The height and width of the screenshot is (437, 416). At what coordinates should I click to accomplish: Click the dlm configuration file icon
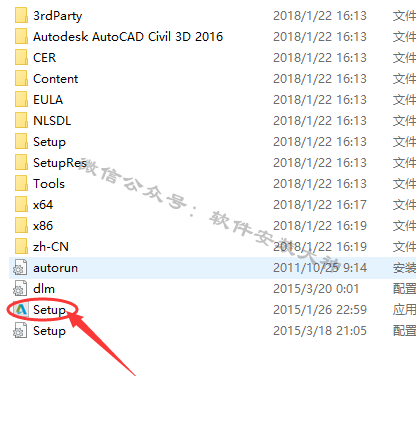pyautogui.click(x=20, y=289)
